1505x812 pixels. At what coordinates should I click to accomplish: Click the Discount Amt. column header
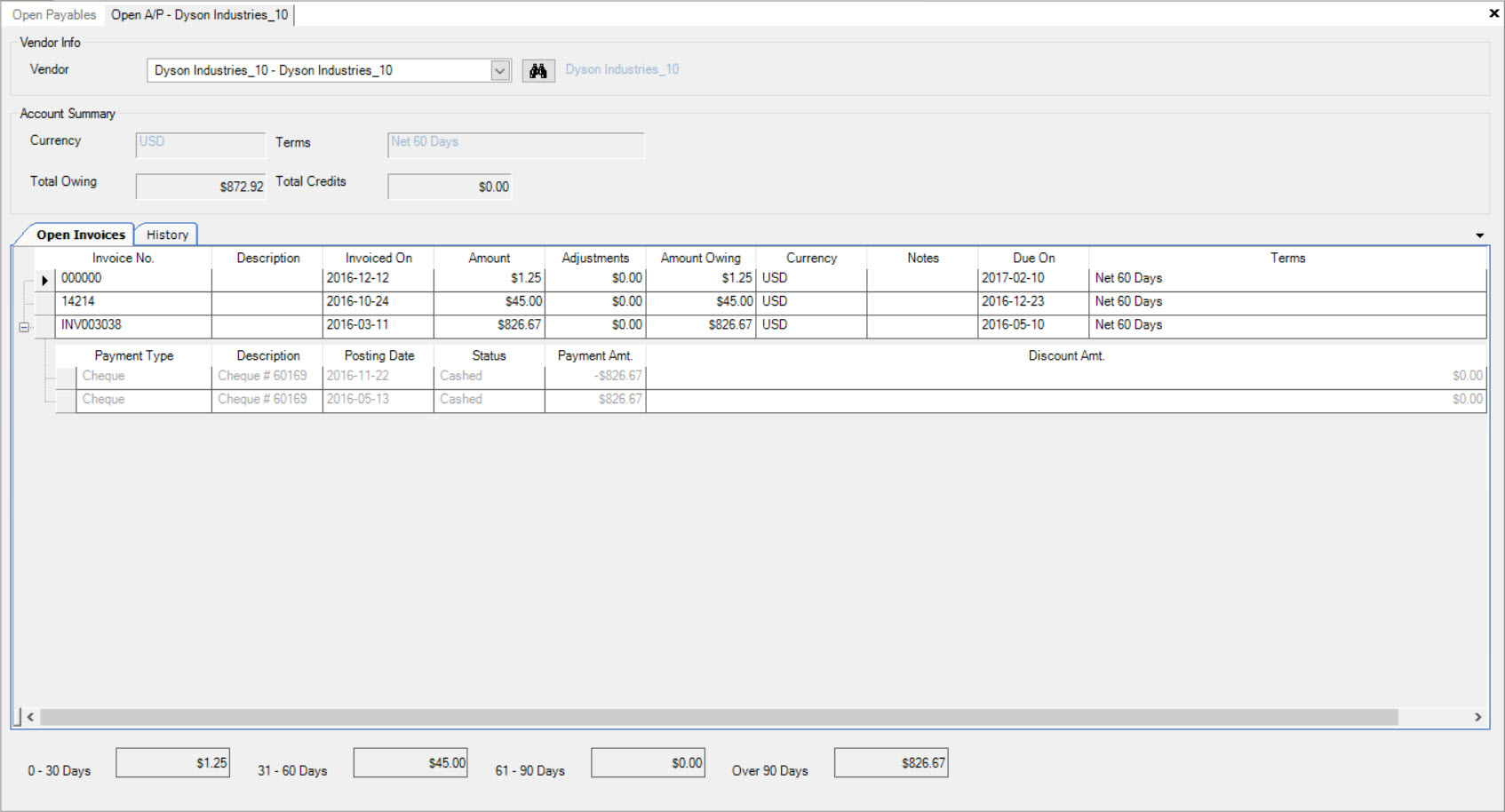(x=1066, y=355)
